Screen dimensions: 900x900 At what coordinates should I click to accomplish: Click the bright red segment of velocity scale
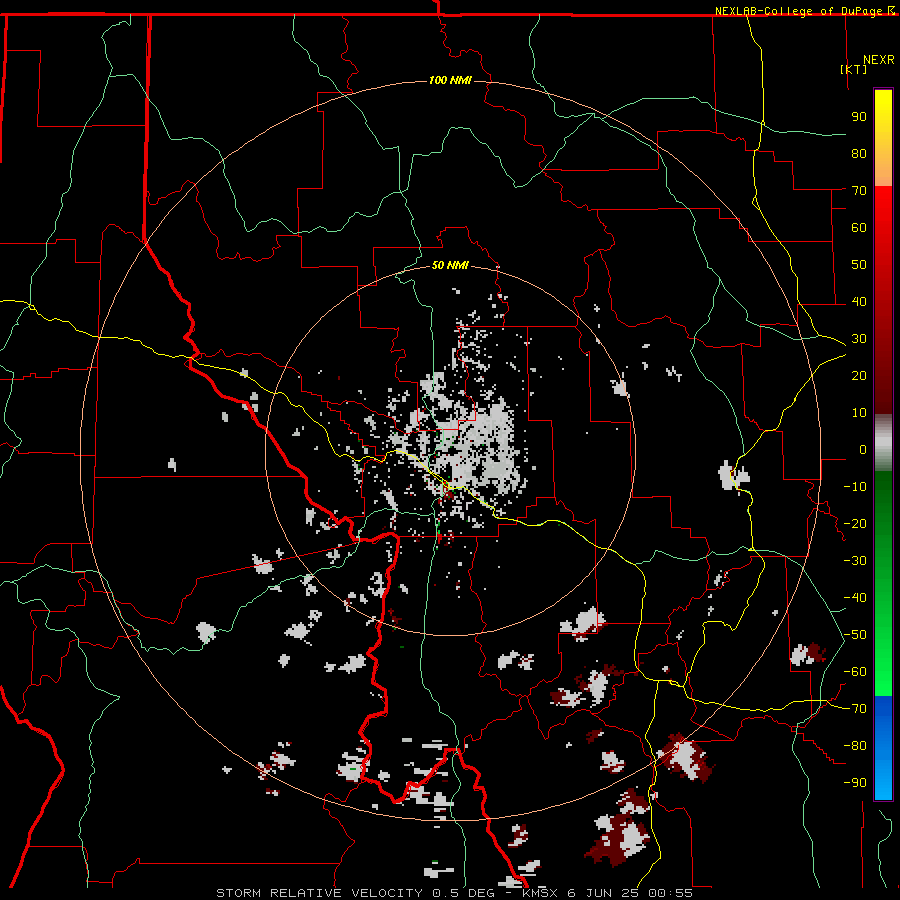[x=883, y=300]
